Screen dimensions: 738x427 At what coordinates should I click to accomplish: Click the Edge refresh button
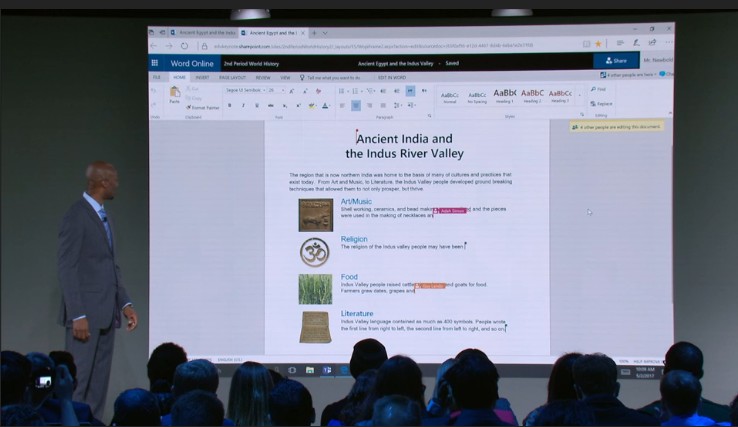coord(184,46)
